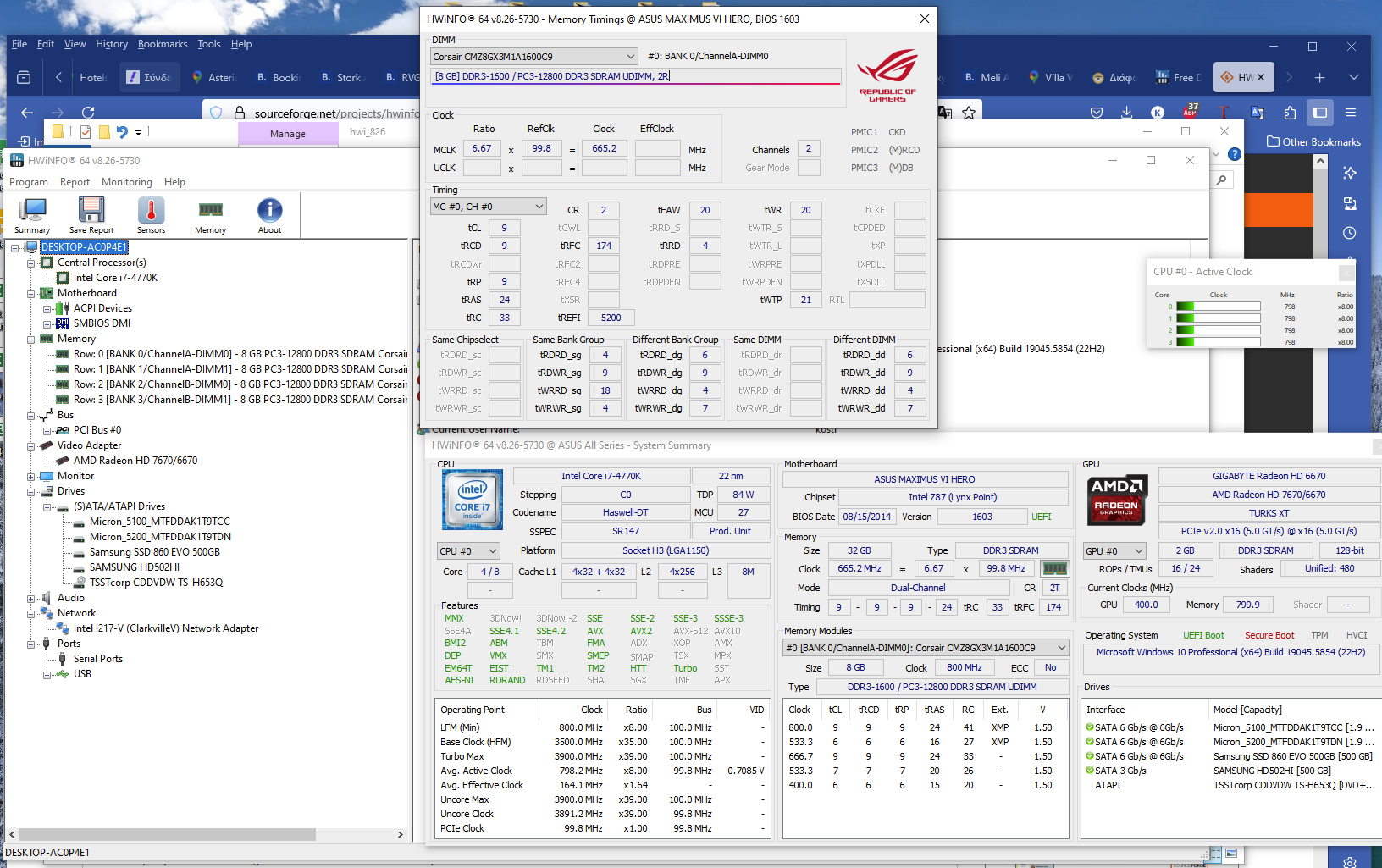1382x868 pixels.
Task: Click the DDR3-1600 memory description text field
Action: coord(636,76)
